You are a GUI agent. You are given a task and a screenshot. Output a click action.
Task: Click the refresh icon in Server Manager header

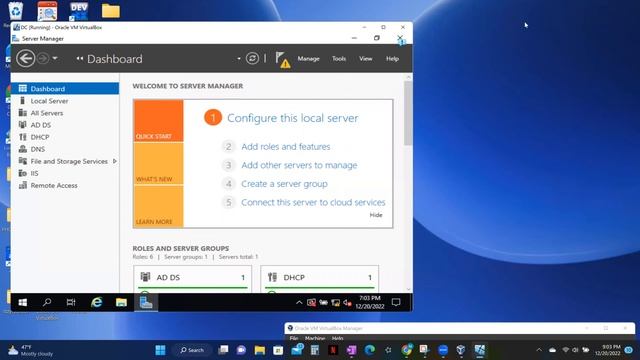click(252, 58)
